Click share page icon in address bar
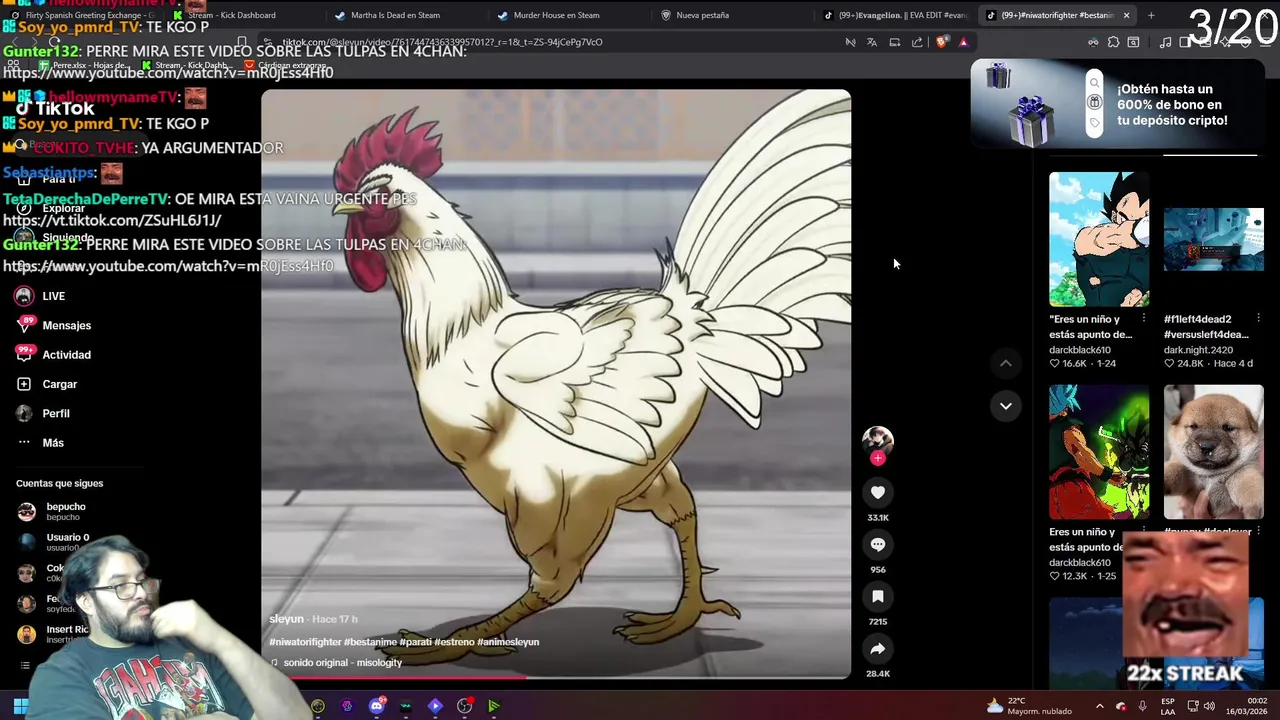The image size is (1280, 720). coord(917,42)
